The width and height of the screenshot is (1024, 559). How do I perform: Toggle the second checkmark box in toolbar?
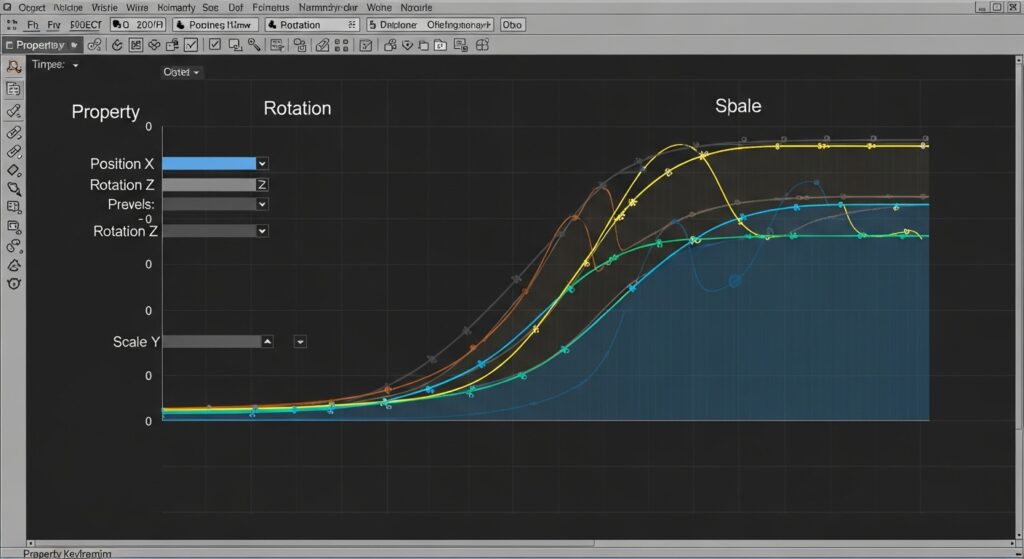[213, 45]
